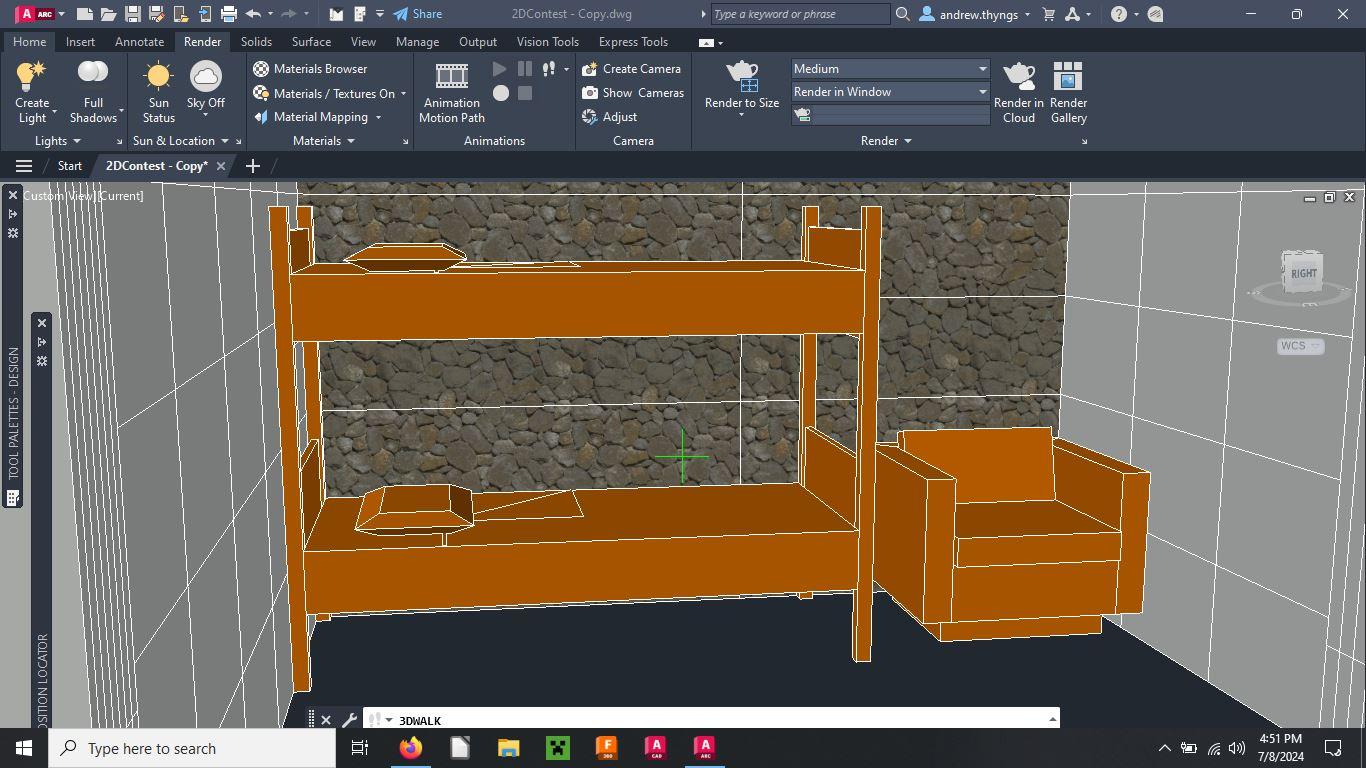Expand the Lights panel title
Viewport: 1366px width, 768px height.
pyautogui.click(x=58, y=141)
